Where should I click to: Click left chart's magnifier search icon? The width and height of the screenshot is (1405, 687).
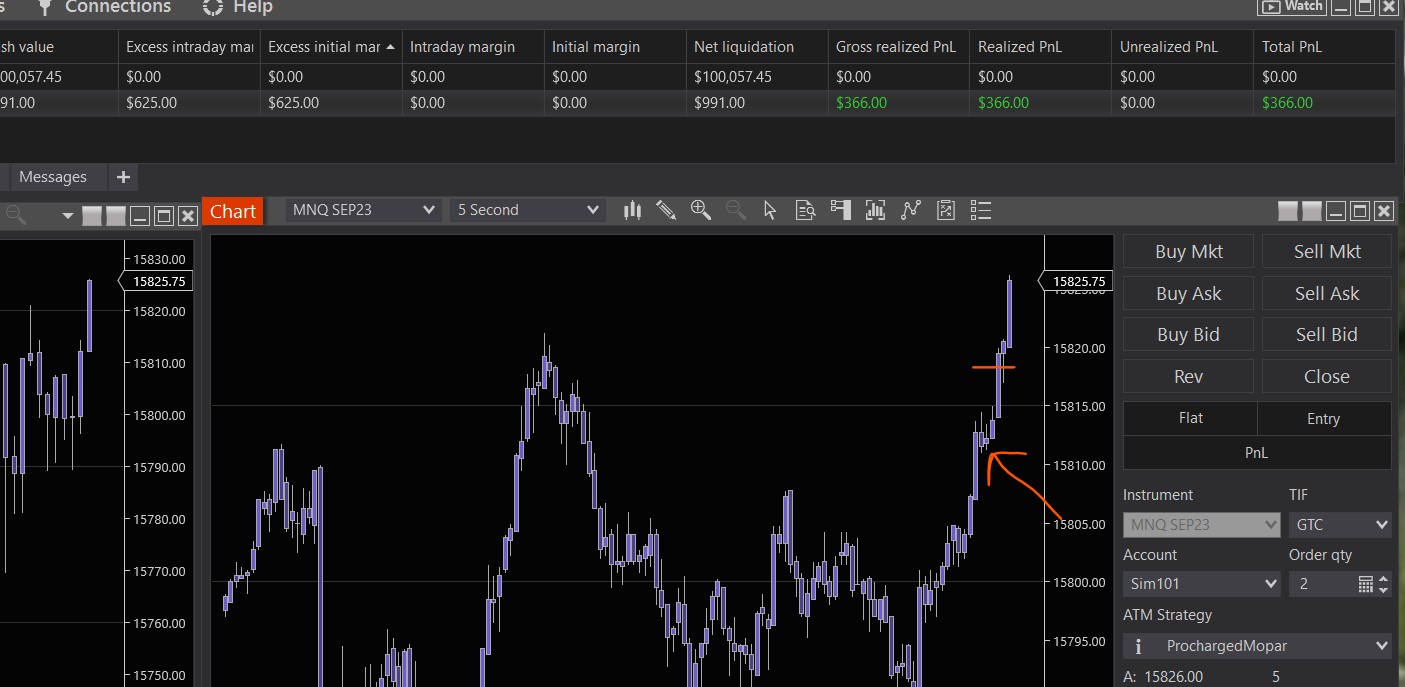pos(16,215)
